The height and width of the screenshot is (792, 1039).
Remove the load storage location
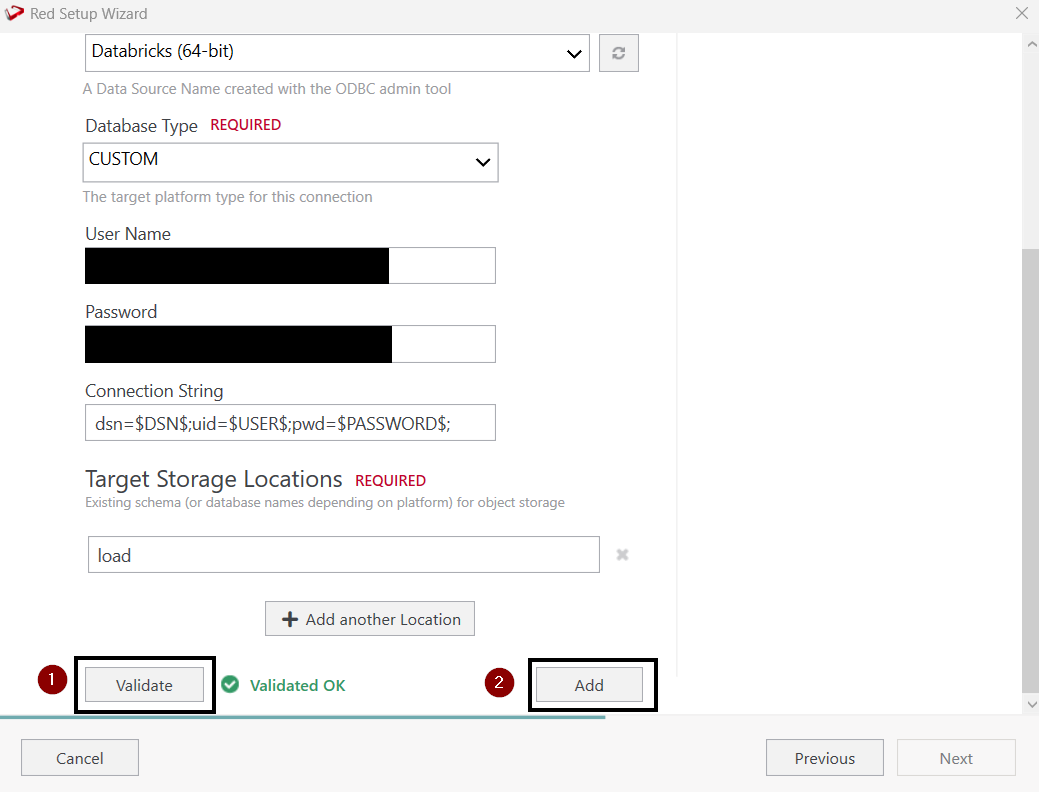click(x=622, y=555)
